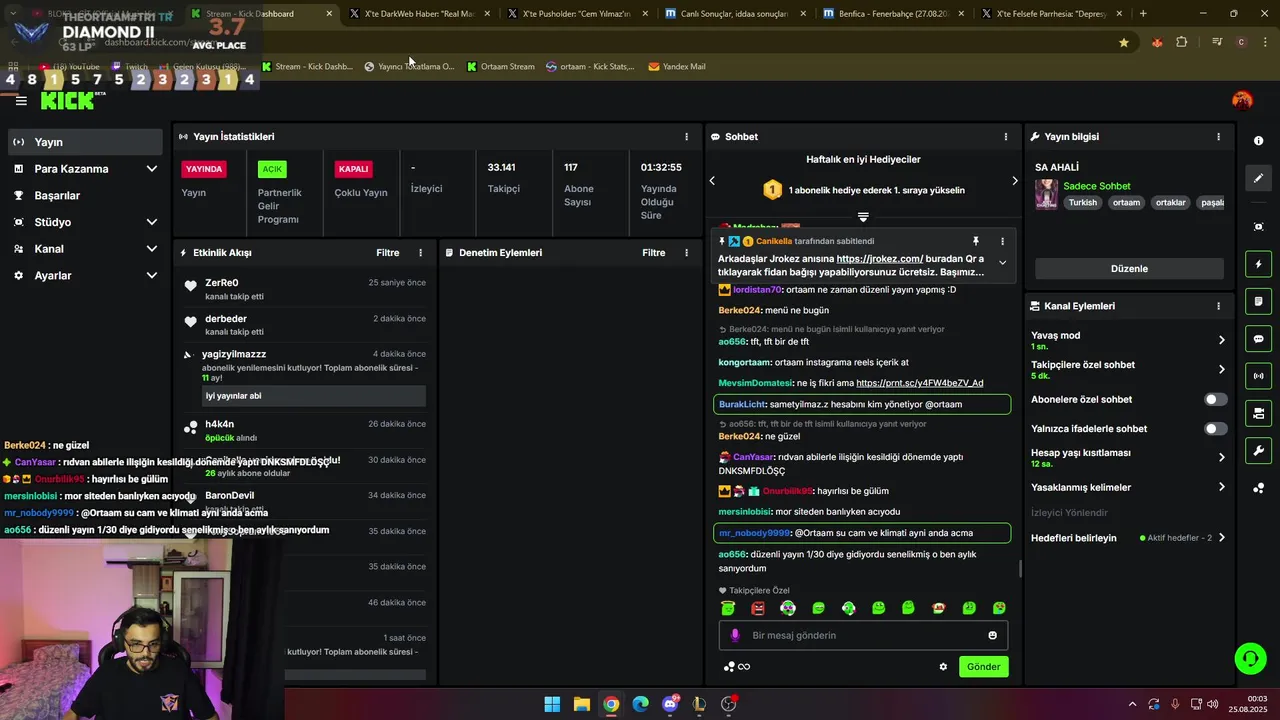Open new browser tab with plus button

(1143, 14)
